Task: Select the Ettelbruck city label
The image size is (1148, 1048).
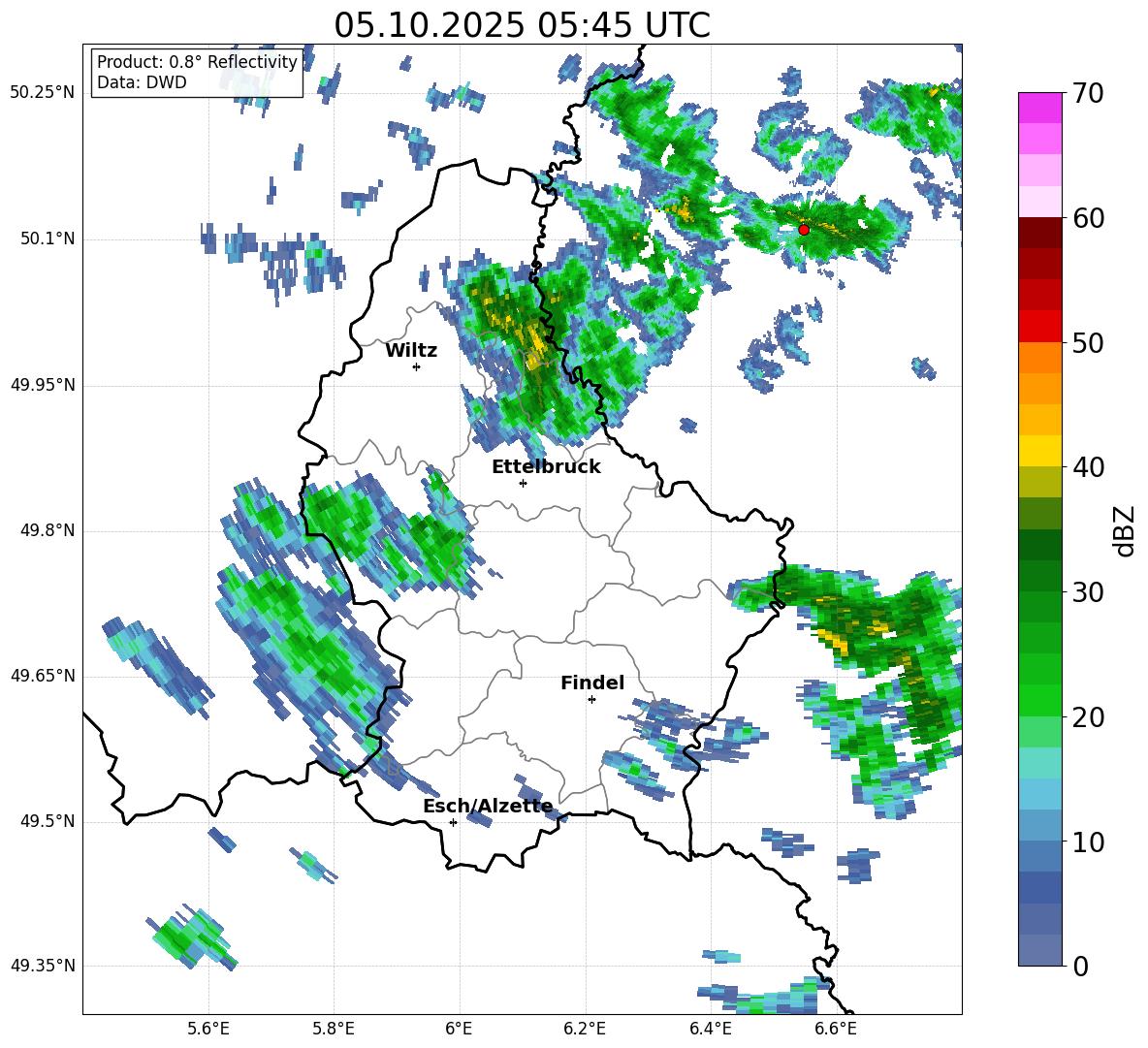Action: pyautogui.click(x=546, y=466)
